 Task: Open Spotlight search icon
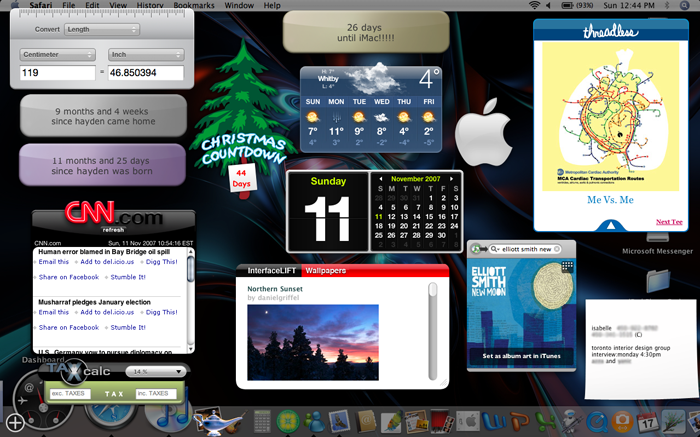tap(684, 5)
